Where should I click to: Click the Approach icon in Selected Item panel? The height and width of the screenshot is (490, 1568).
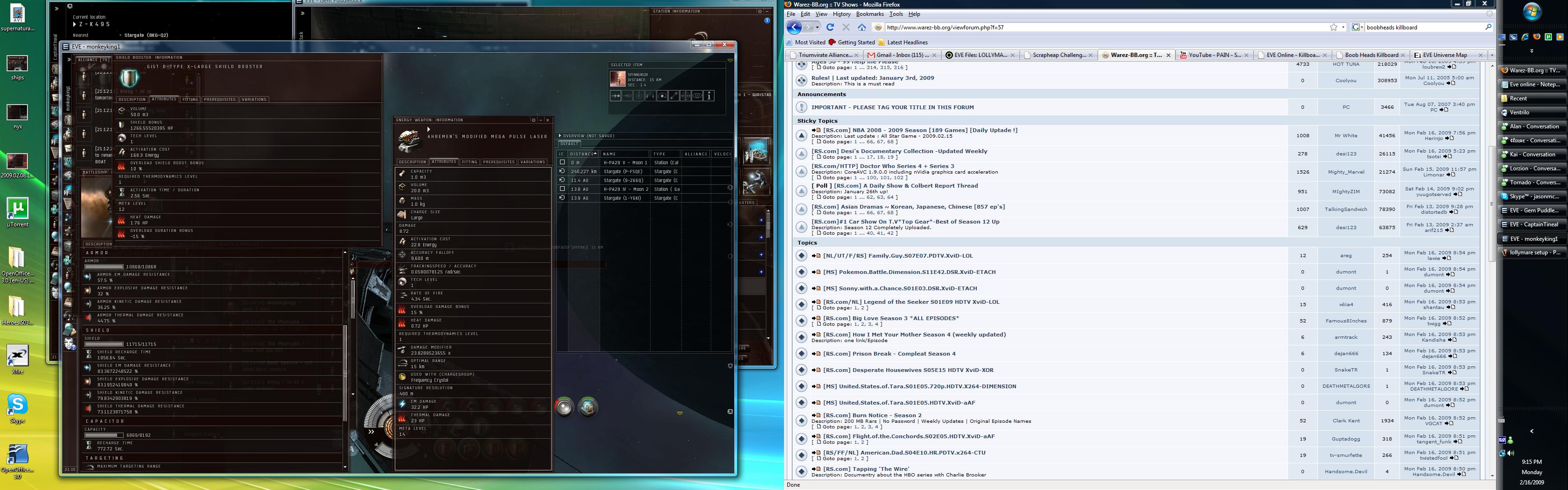click(616, 96)
